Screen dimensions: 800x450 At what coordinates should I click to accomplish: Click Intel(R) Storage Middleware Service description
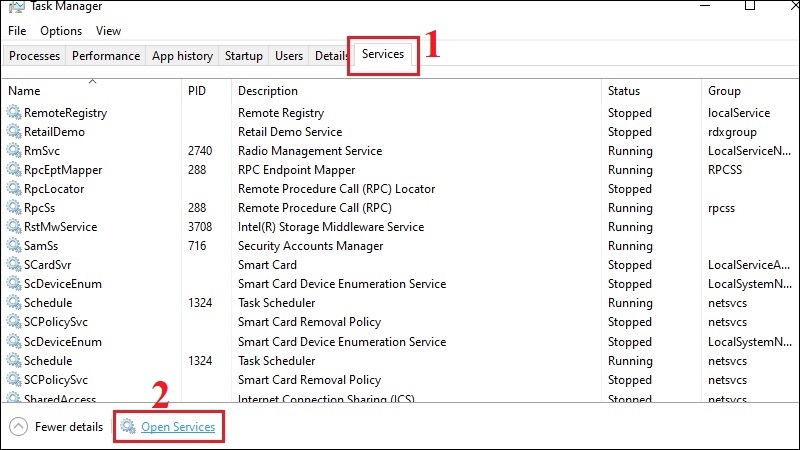pyautogui.click(x=331, y=227)
